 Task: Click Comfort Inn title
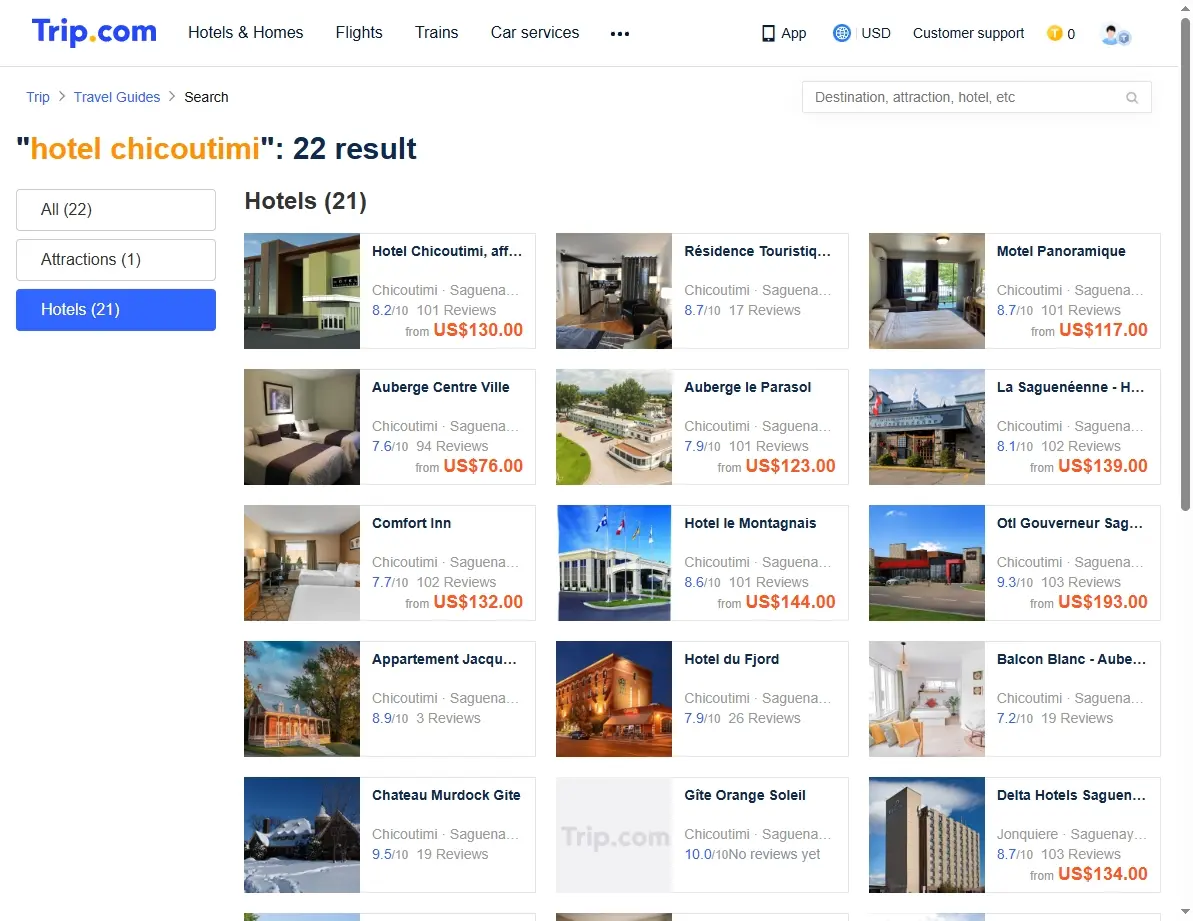[x=412, y=524]
